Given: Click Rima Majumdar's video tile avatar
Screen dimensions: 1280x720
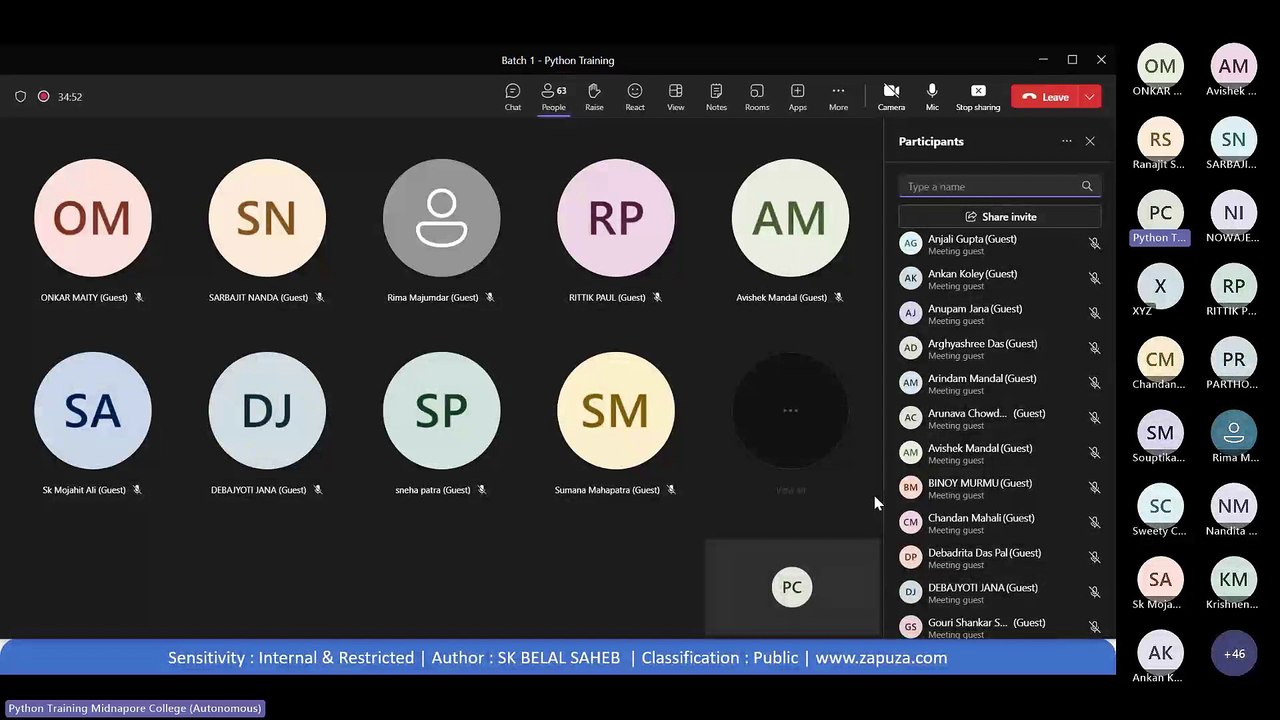Looking at the screenshot, I should [x=441, y=218].
